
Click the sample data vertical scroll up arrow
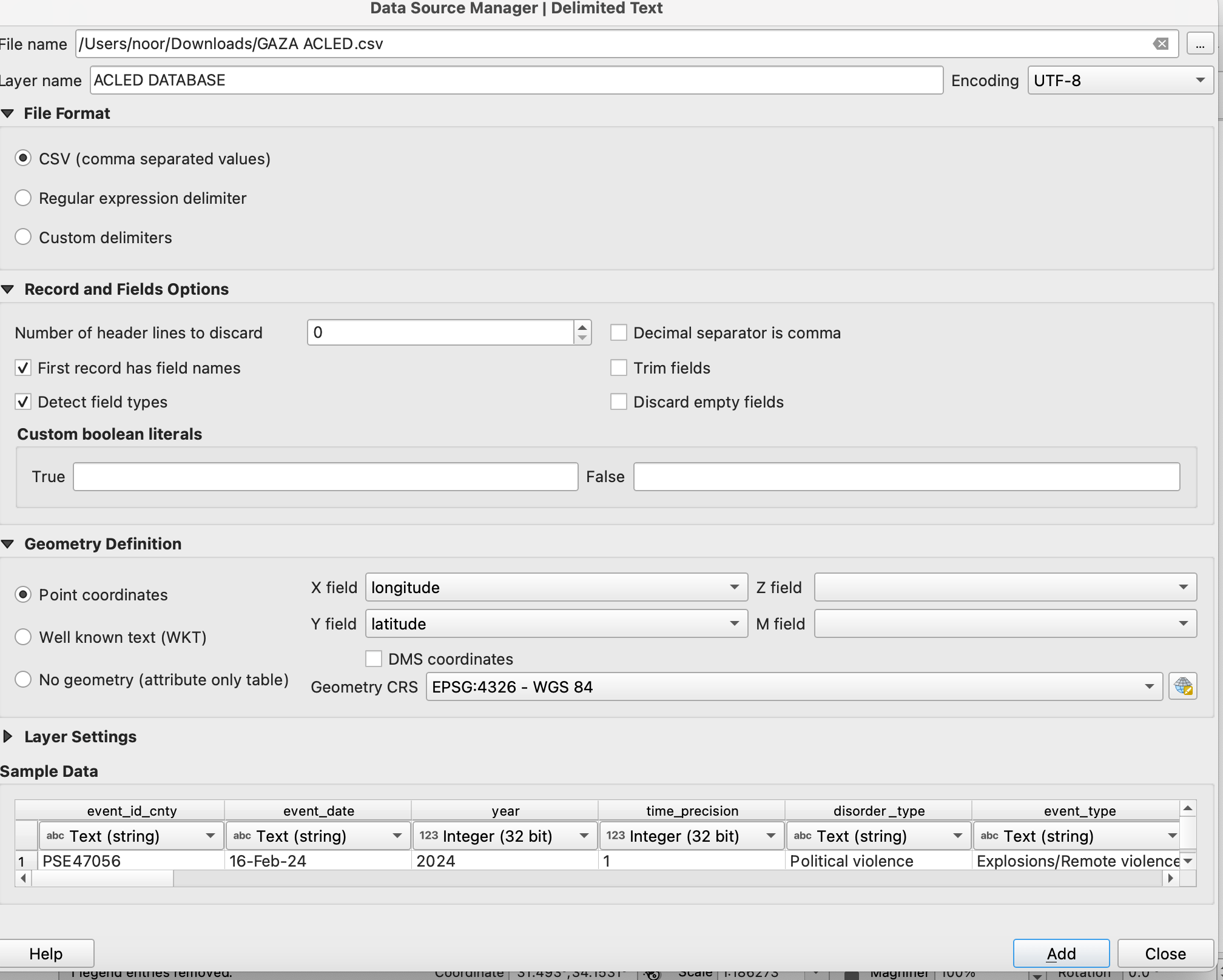click(x=1187, y=808)
